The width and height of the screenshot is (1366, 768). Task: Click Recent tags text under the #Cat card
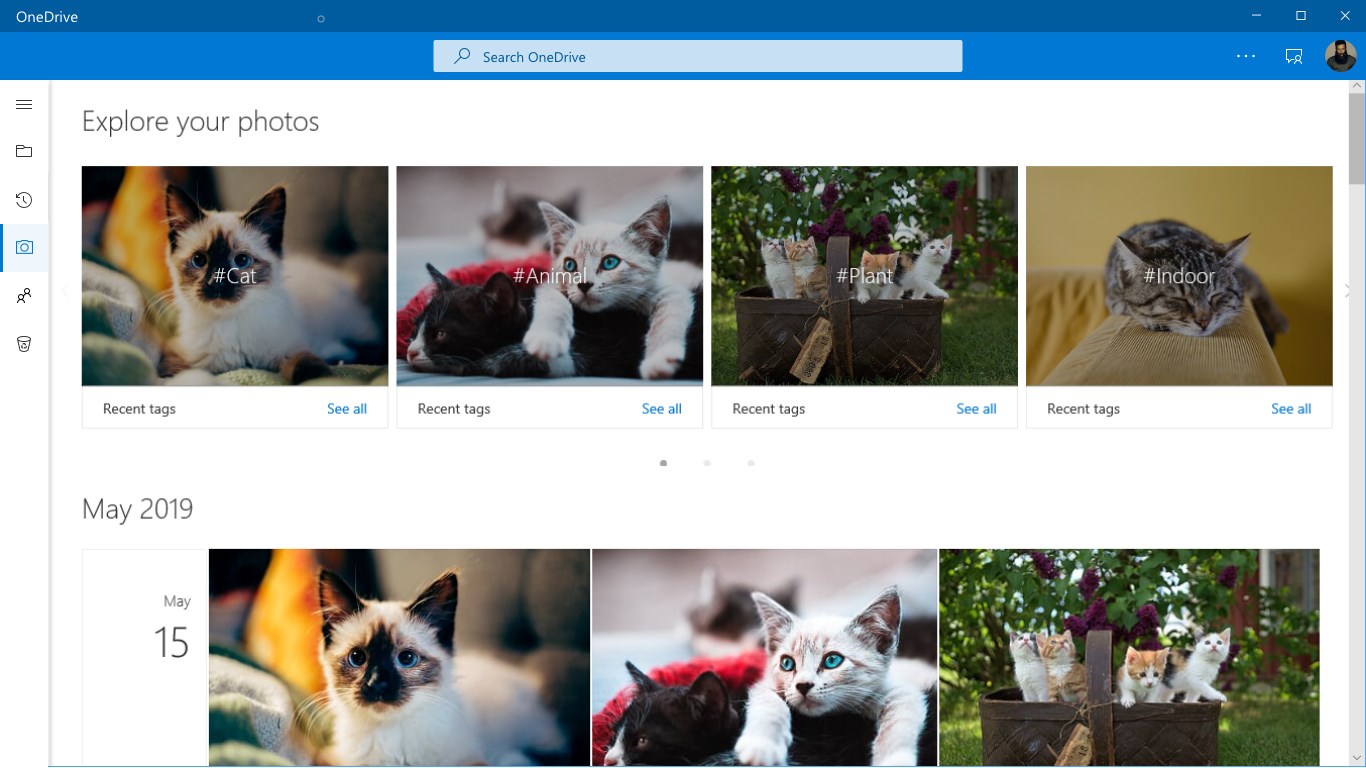tap(139, 408)
